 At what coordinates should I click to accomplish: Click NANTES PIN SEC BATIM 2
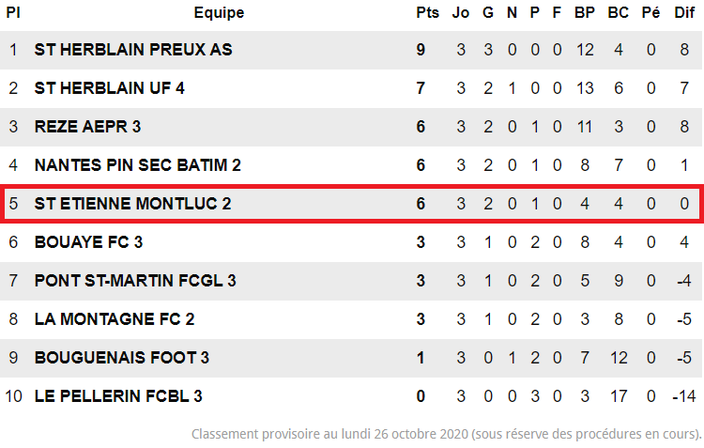click(x=138, y=165)
